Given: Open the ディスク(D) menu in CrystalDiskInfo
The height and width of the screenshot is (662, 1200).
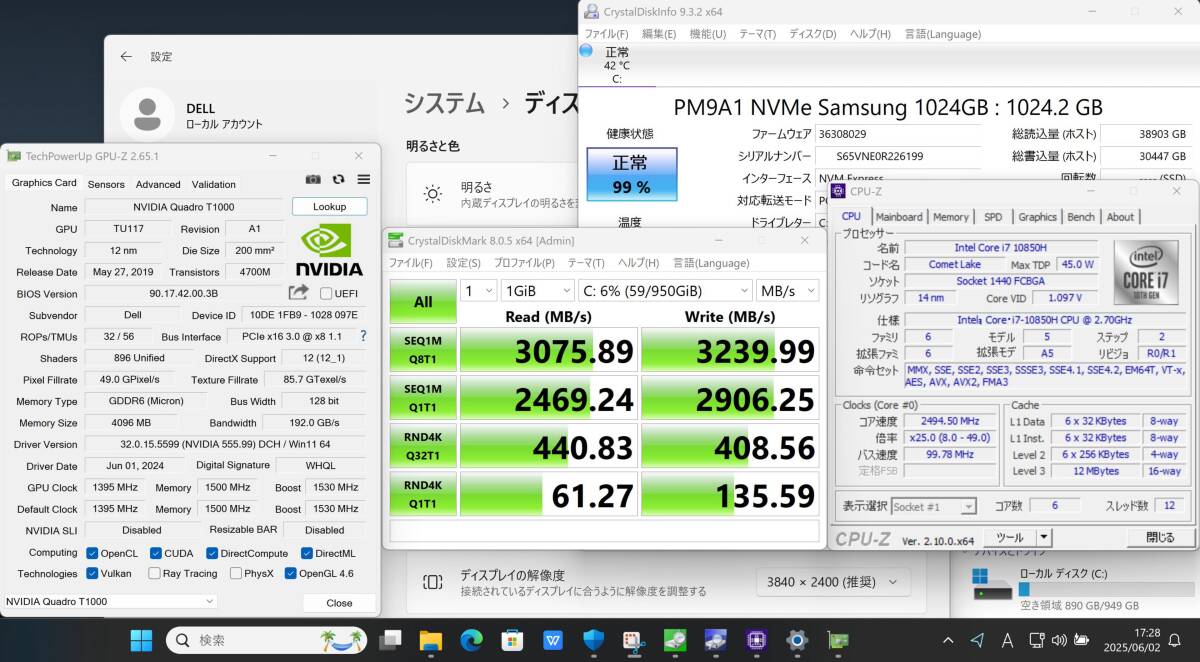Looking at the screenshot, I should (x=812, y=34).
